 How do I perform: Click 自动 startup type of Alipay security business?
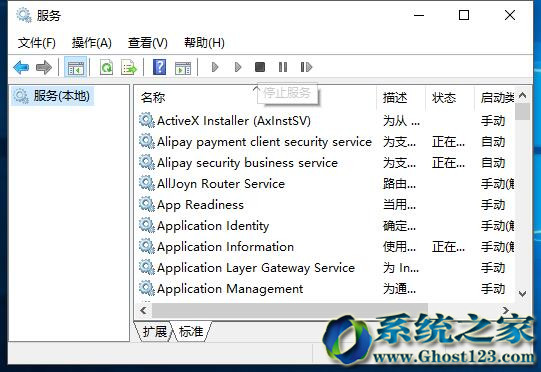pos(493,163)
